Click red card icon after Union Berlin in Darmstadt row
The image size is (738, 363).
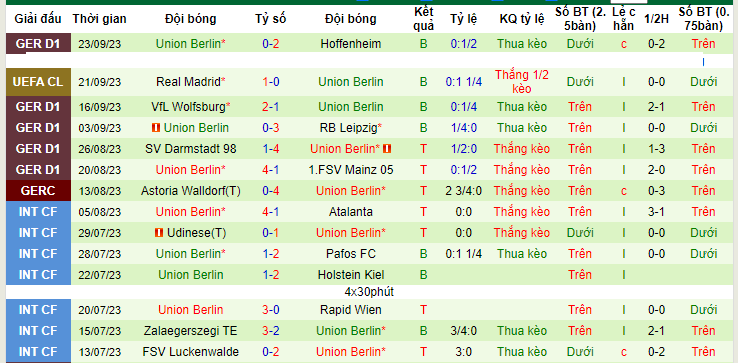[387, 149]
